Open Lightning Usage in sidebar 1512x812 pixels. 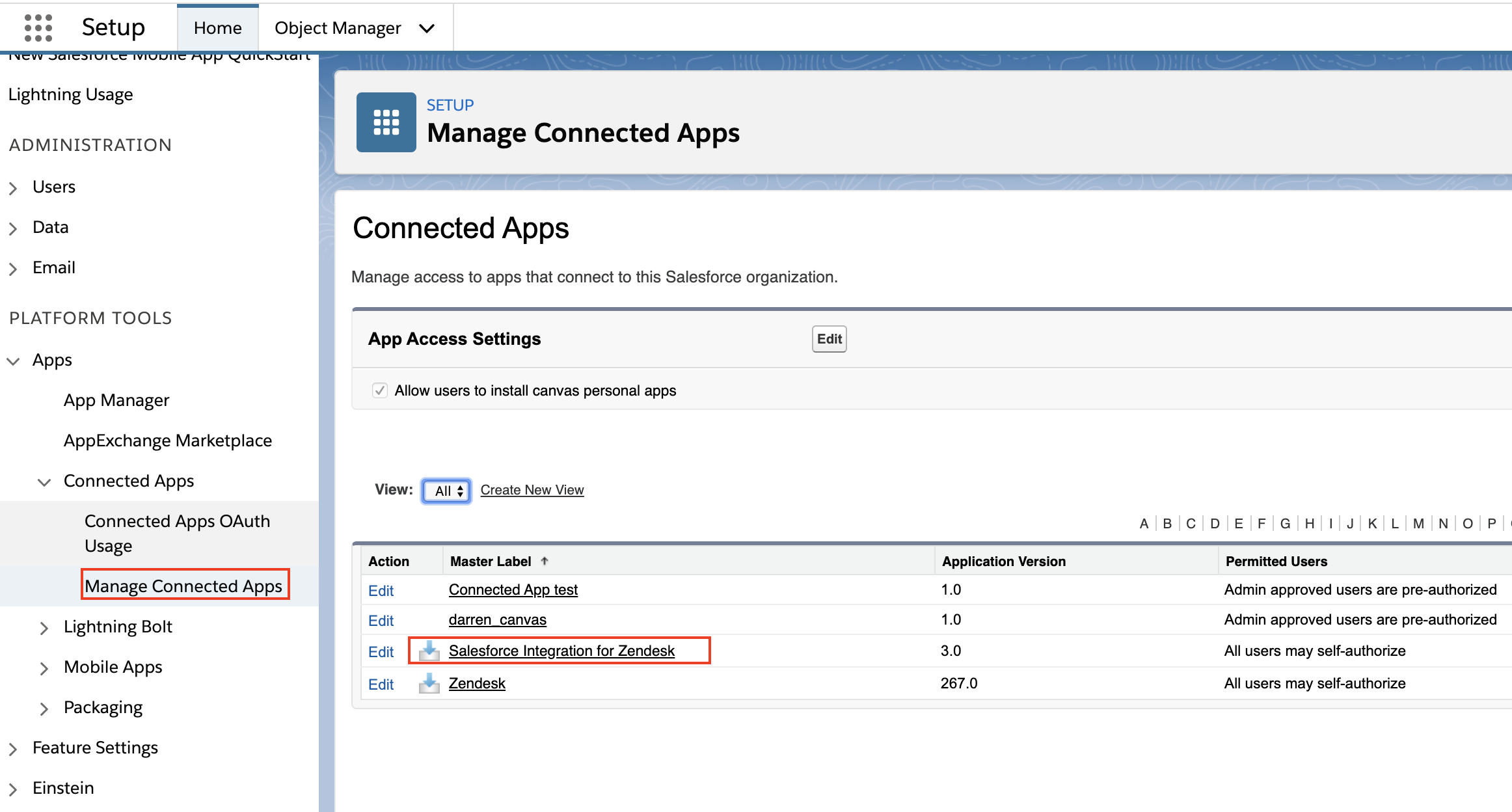pyautogui.click(x=70, y=94)
